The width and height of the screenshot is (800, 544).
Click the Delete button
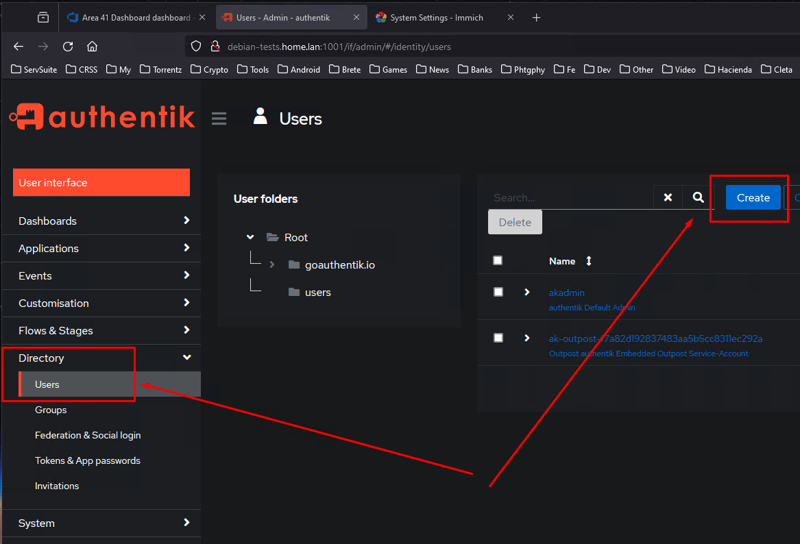[x=515, y=222]
